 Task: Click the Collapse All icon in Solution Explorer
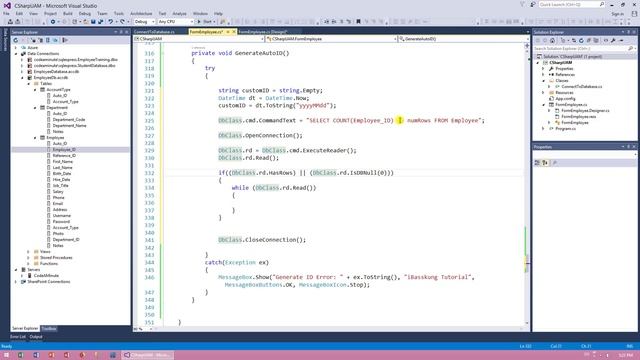pyautogui.click(x=589, y=40)
